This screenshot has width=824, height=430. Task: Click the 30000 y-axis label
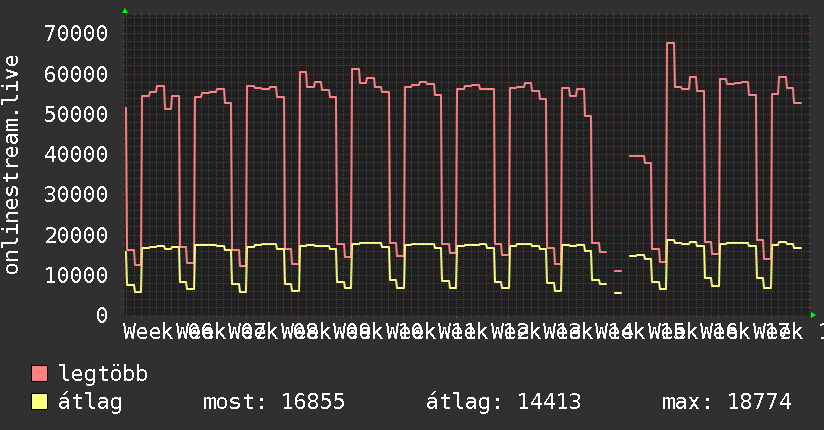click(x=76, y=194)
